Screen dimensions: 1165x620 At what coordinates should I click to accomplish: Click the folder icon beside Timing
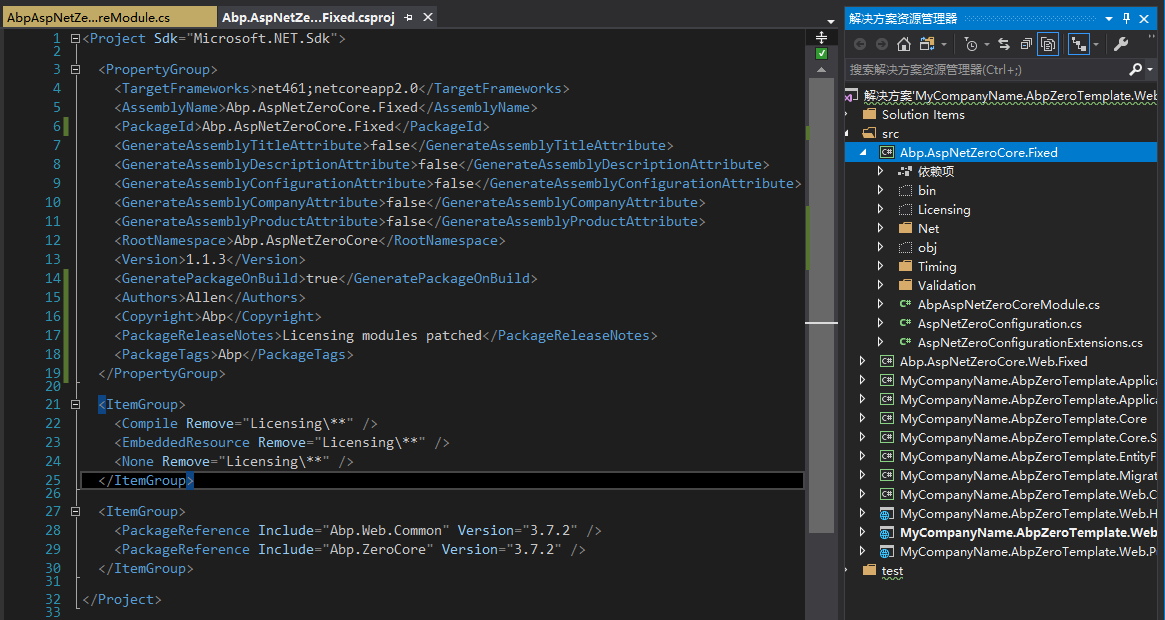click(905, 266)
